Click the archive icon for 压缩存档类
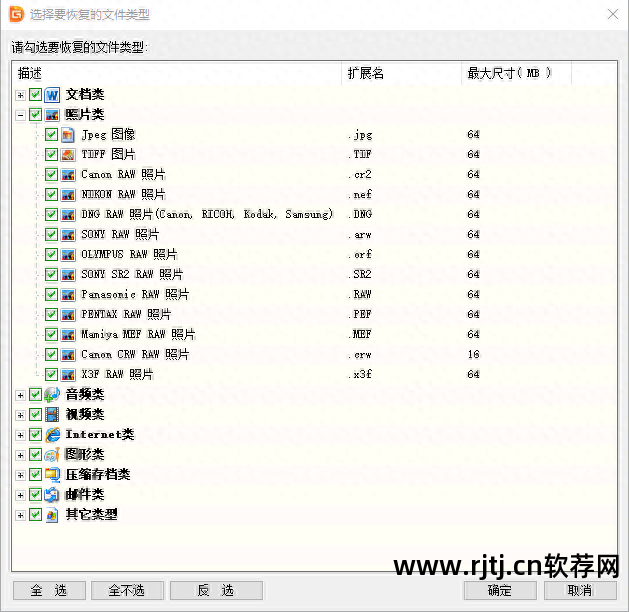The image size is (629, 612). pos(52,475)
